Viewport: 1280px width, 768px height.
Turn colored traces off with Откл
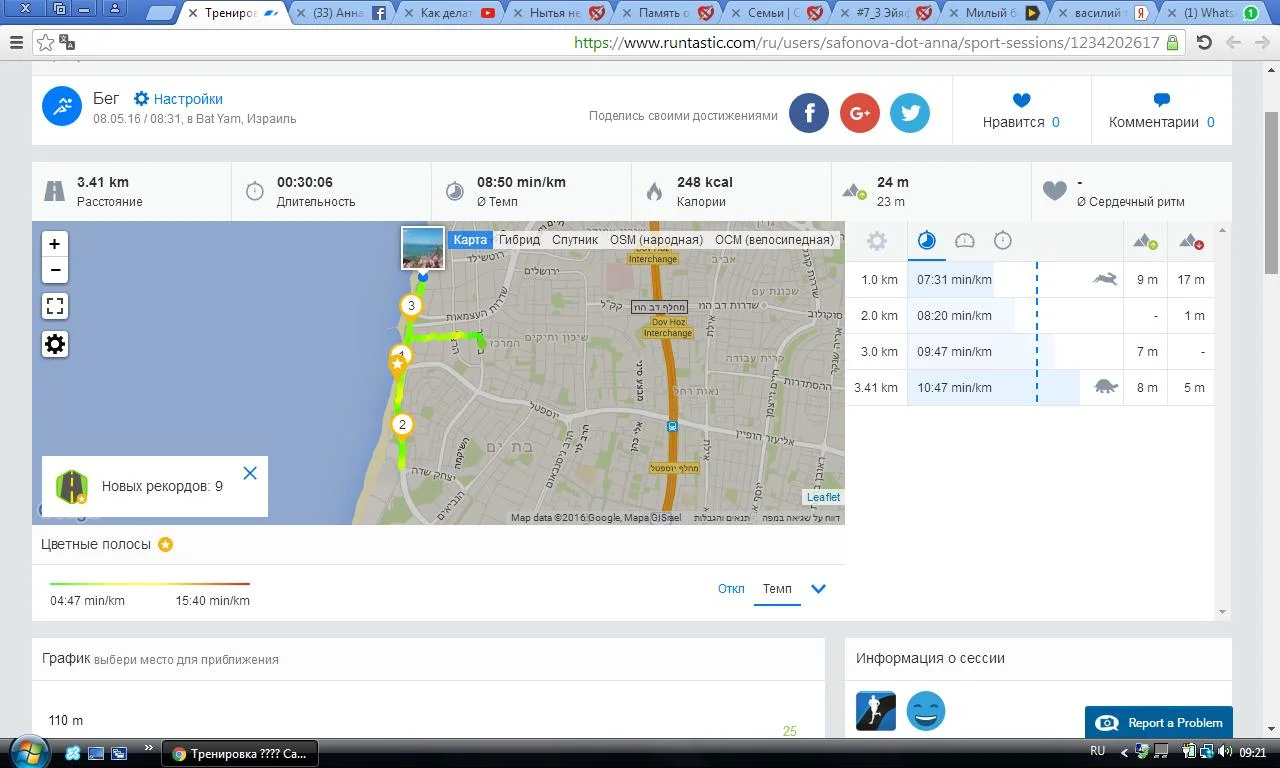point(731,589)
